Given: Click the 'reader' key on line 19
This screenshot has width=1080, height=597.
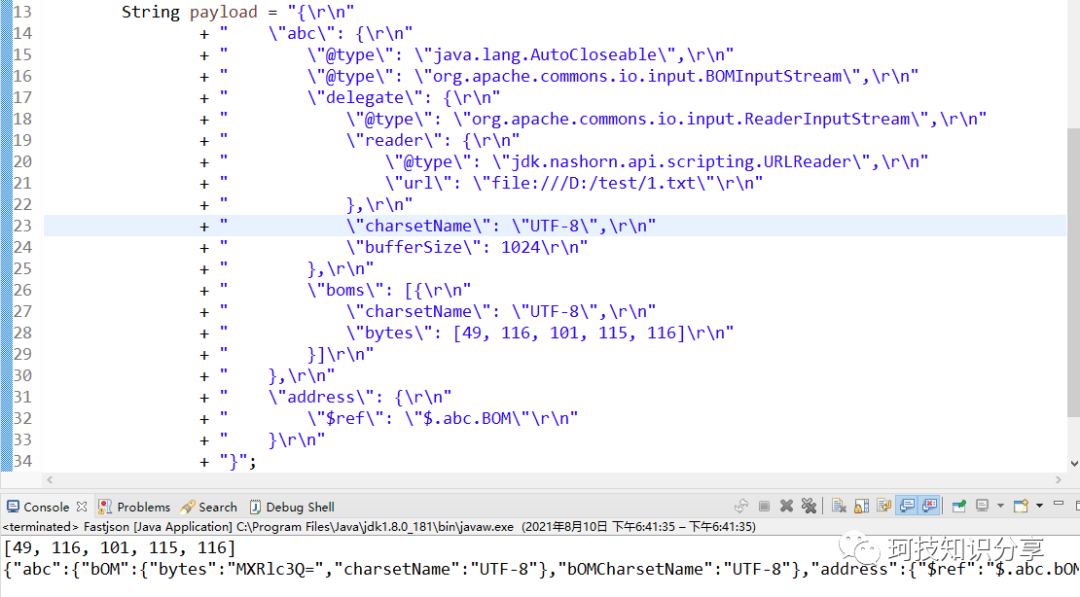Looking at the screenshot, I should (393, 140).
